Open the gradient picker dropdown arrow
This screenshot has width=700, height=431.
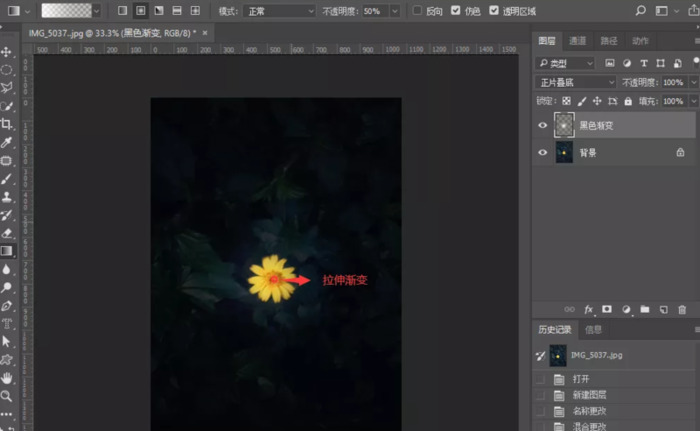[97, 11]
